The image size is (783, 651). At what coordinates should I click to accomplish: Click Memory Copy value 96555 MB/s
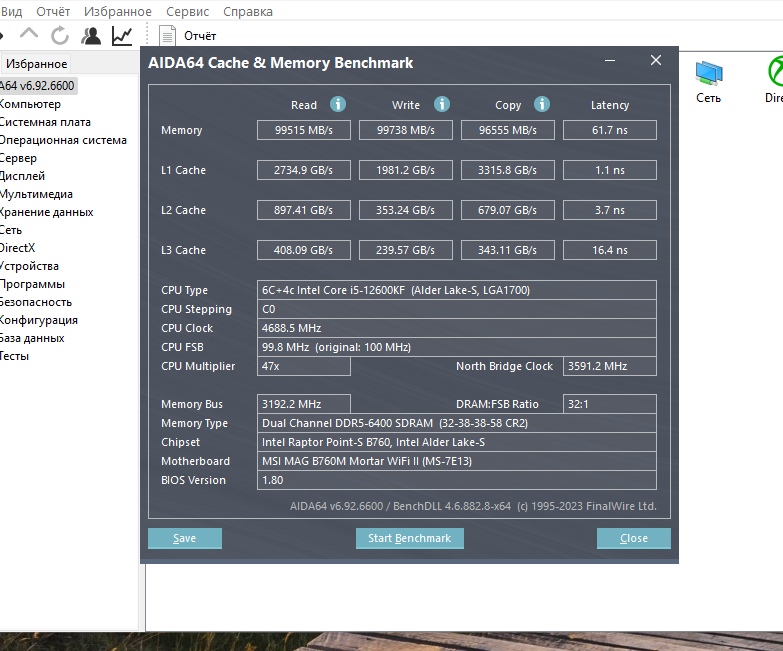pyautogui.click(x=507, y=130)
